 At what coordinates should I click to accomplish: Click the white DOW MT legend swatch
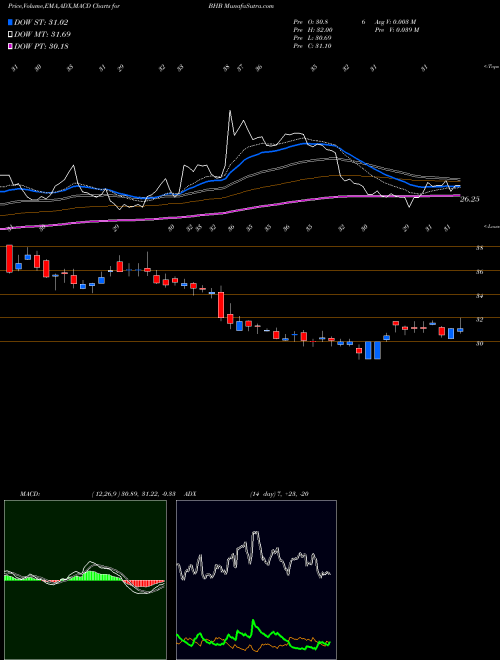point(11,35)
